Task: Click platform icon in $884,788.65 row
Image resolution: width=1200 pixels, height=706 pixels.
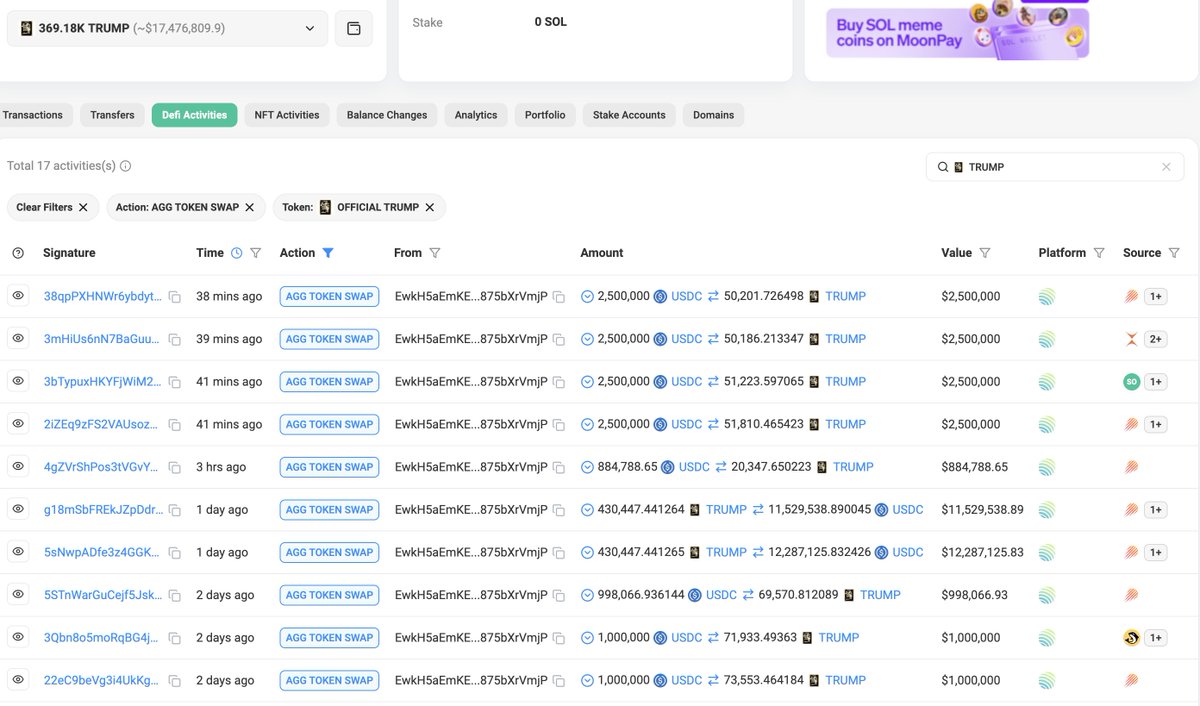Action: pos(1047,467)
